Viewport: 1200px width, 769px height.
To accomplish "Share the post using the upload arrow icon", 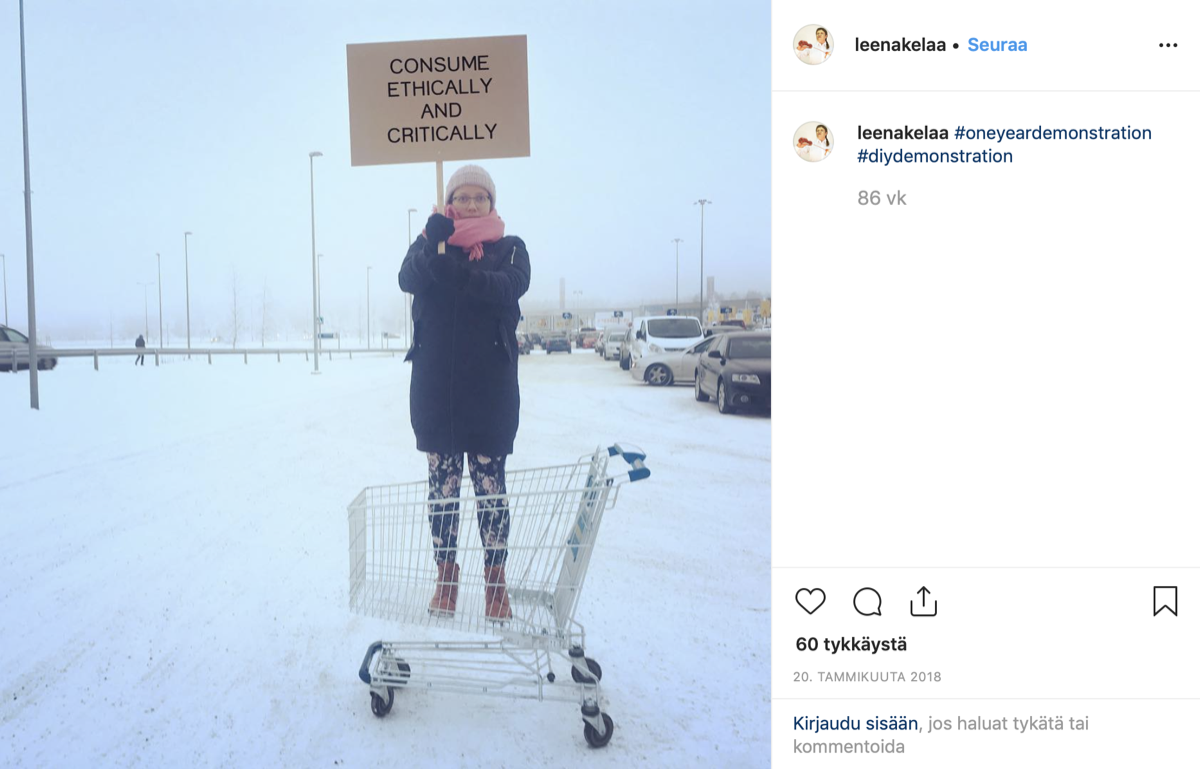I will tap(923, 601).
